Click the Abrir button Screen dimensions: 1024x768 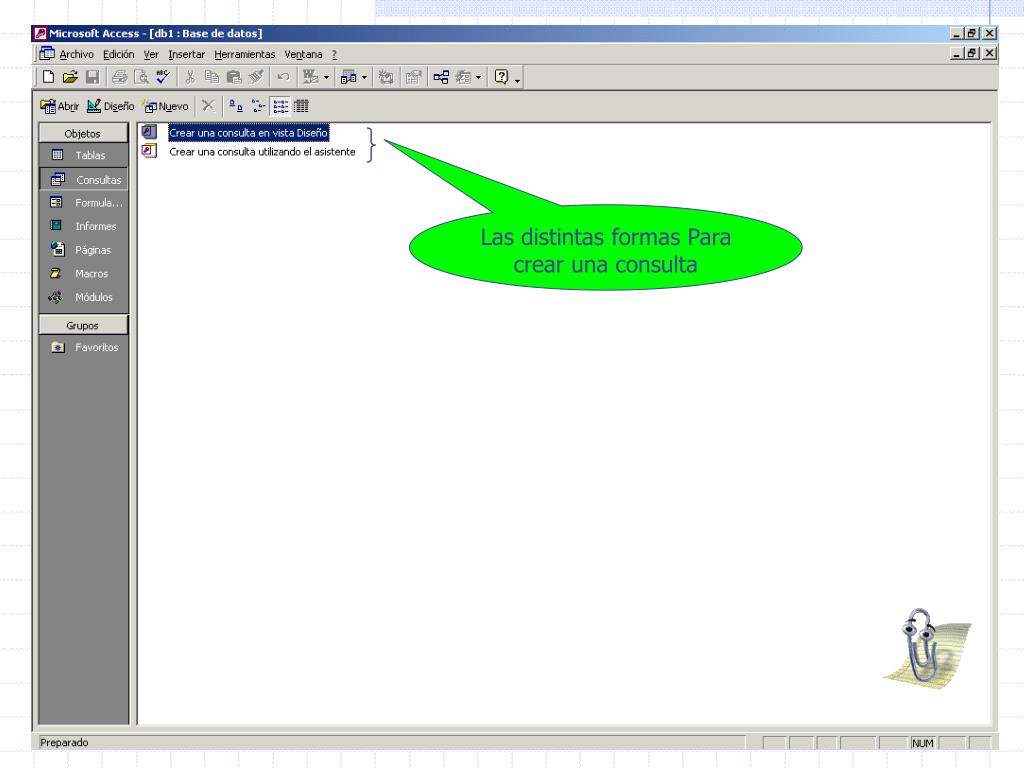59,106
